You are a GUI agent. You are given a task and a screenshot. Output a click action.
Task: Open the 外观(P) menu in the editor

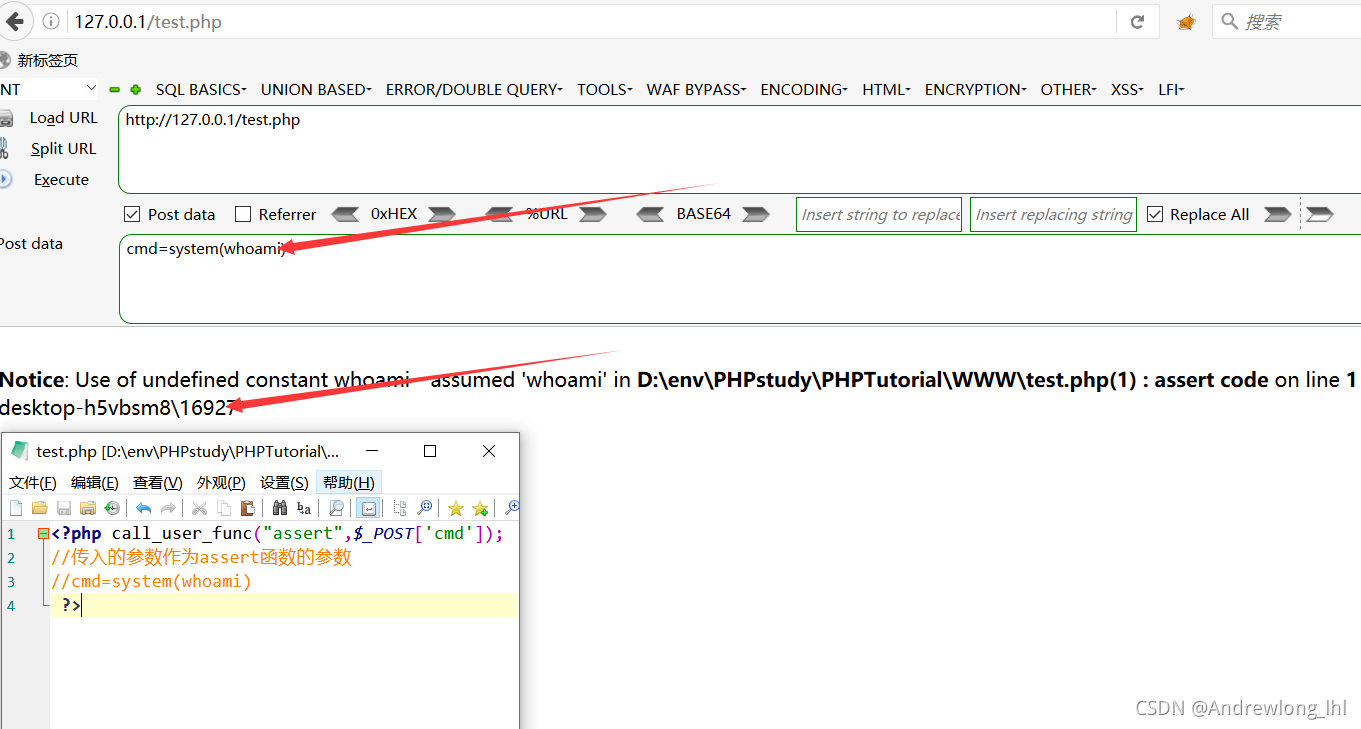[221, 482]
